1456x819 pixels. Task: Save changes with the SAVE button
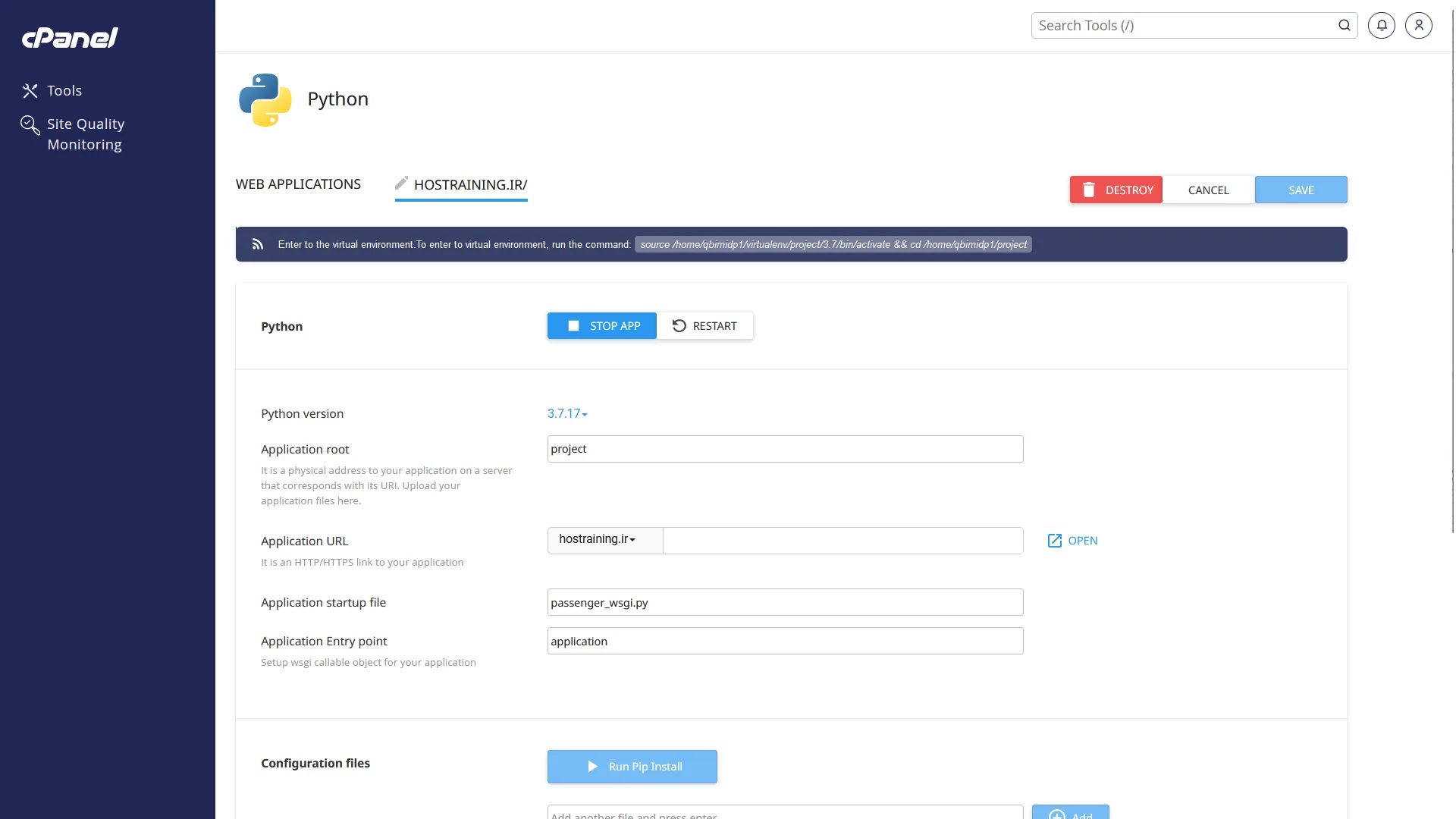click(x=1301, y=190)
